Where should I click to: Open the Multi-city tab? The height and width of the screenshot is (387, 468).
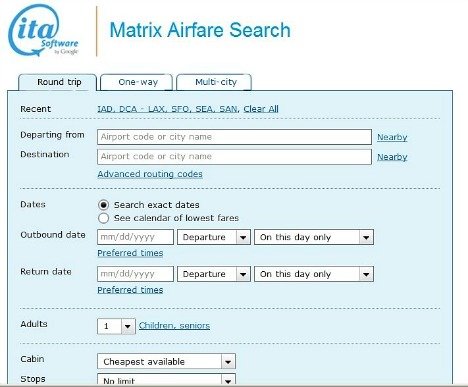(214, 82)
